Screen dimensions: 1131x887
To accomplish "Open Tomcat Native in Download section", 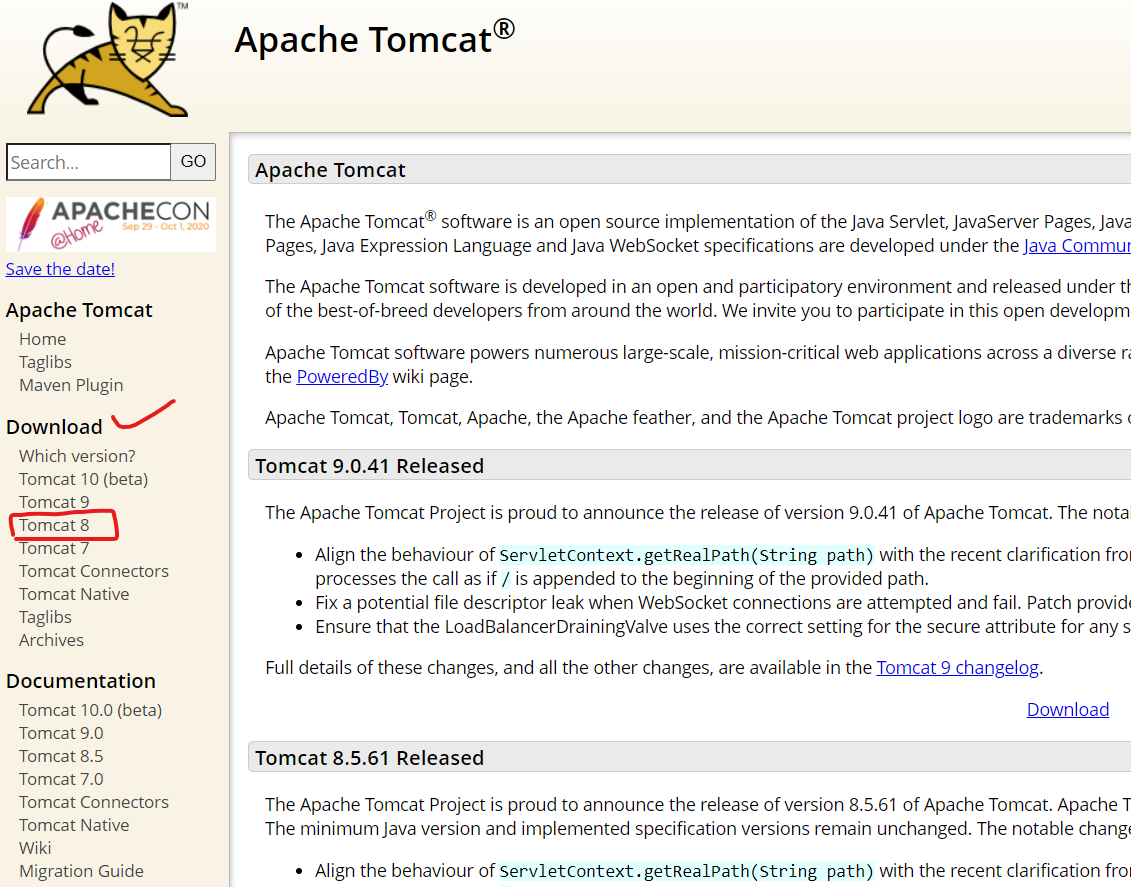I will click(74, 594).
